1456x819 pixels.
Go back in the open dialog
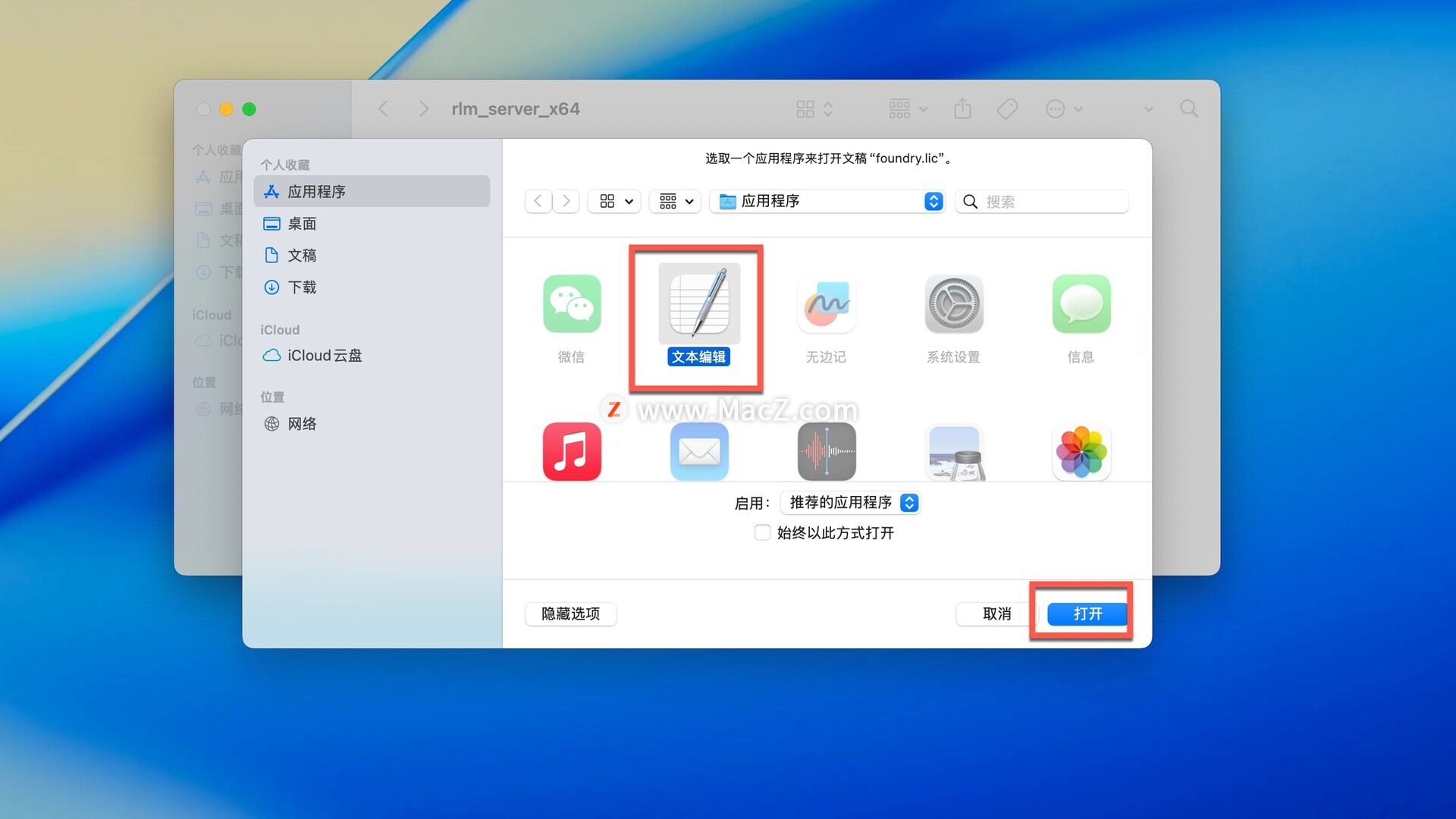pyautogui.click(x=538, y=201)
